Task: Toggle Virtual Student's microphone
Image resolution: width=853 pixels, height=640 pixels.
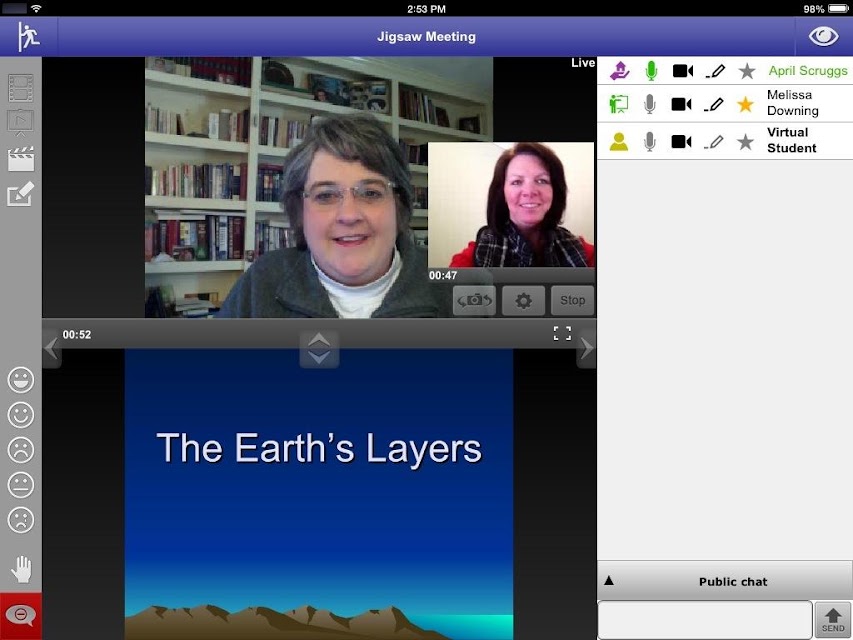Action: 650,141
